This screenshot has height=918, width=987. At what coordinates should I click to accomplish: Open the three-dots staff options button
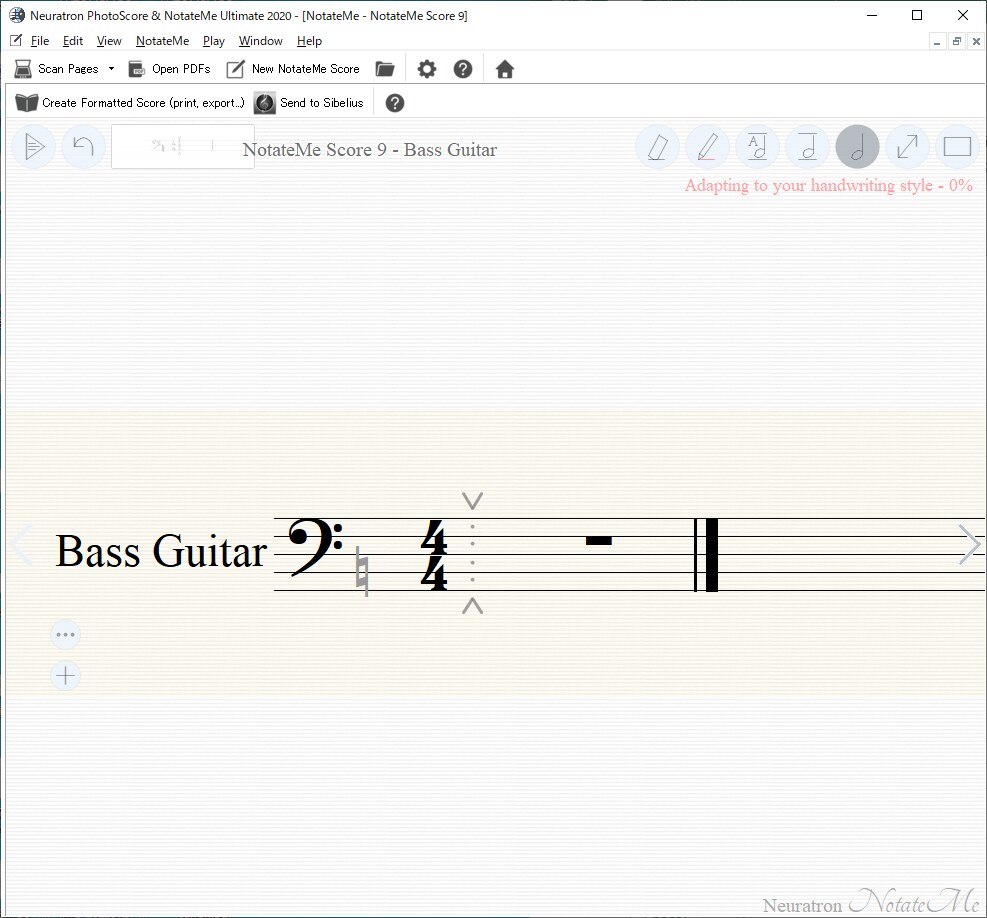coord(65,635)
